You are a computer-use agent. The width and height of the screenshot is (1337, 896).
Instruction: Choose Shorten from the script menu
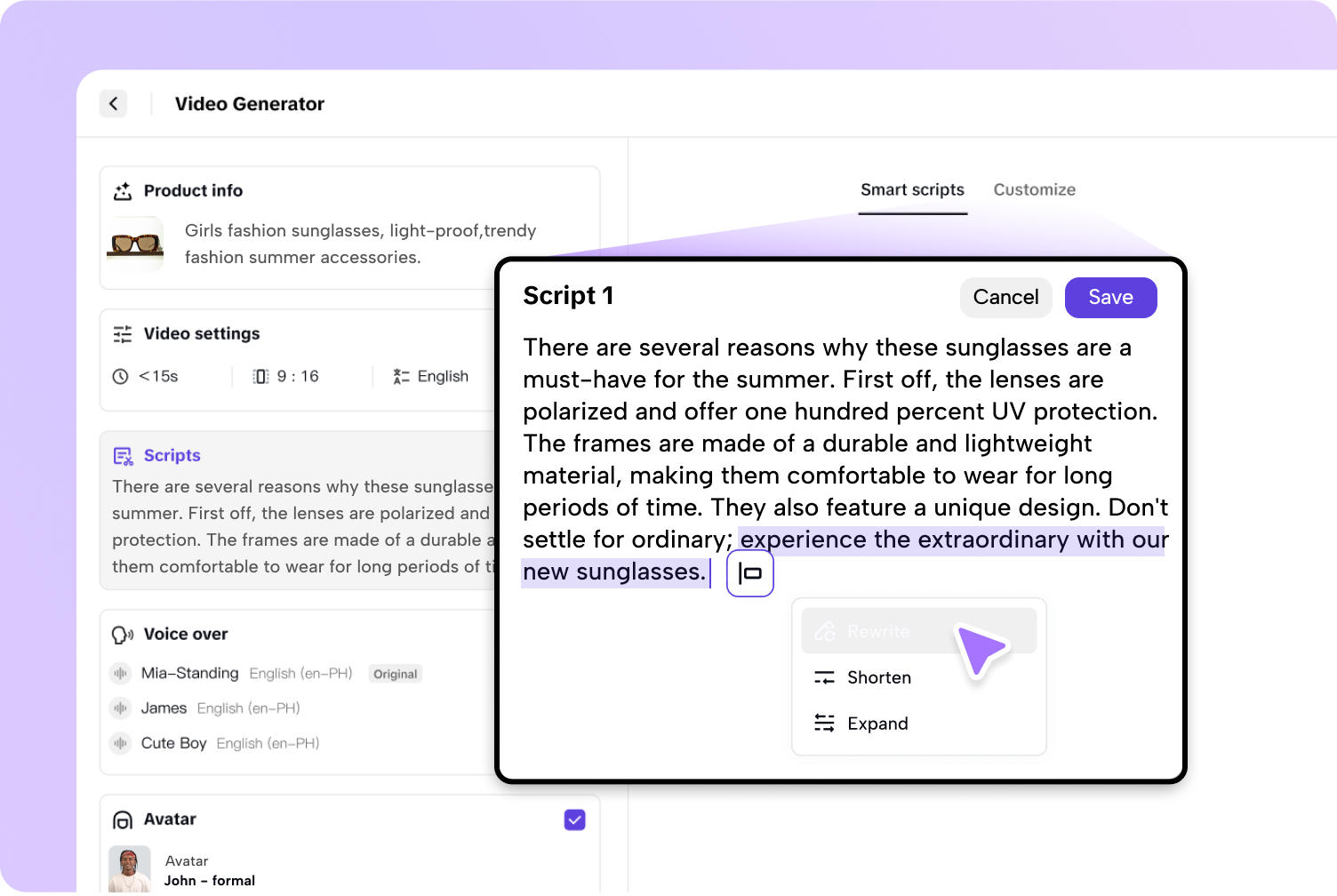tap(878, 677)
